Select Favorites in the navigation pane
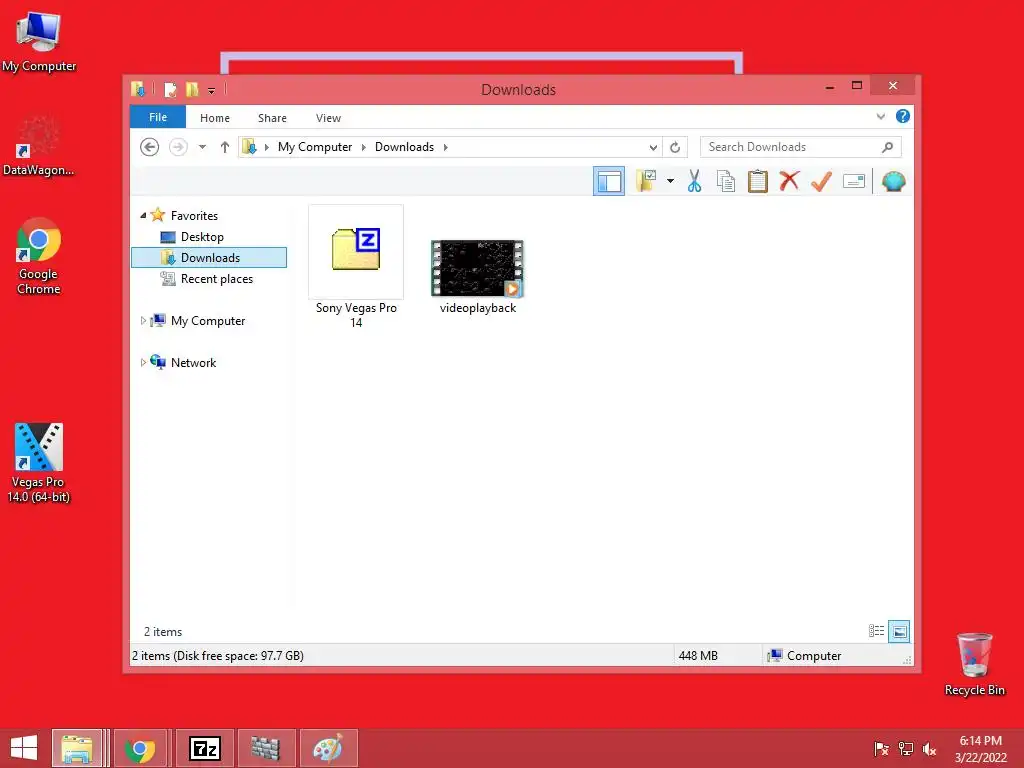The width and height of the screenshot is (1024, 768). click(194, 216)
